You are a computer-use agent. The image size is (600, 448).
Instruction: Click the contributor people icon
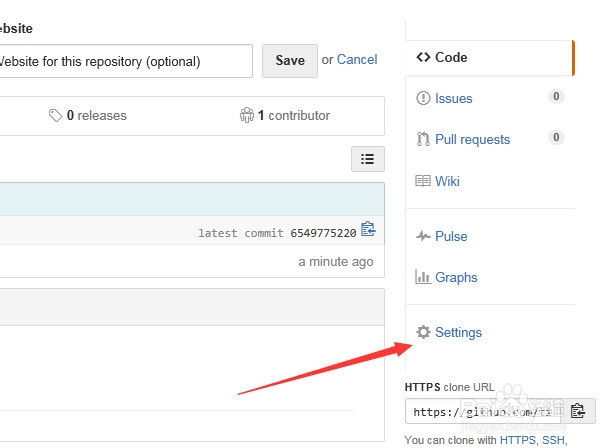pyautogui.click(x=247, y=115)
